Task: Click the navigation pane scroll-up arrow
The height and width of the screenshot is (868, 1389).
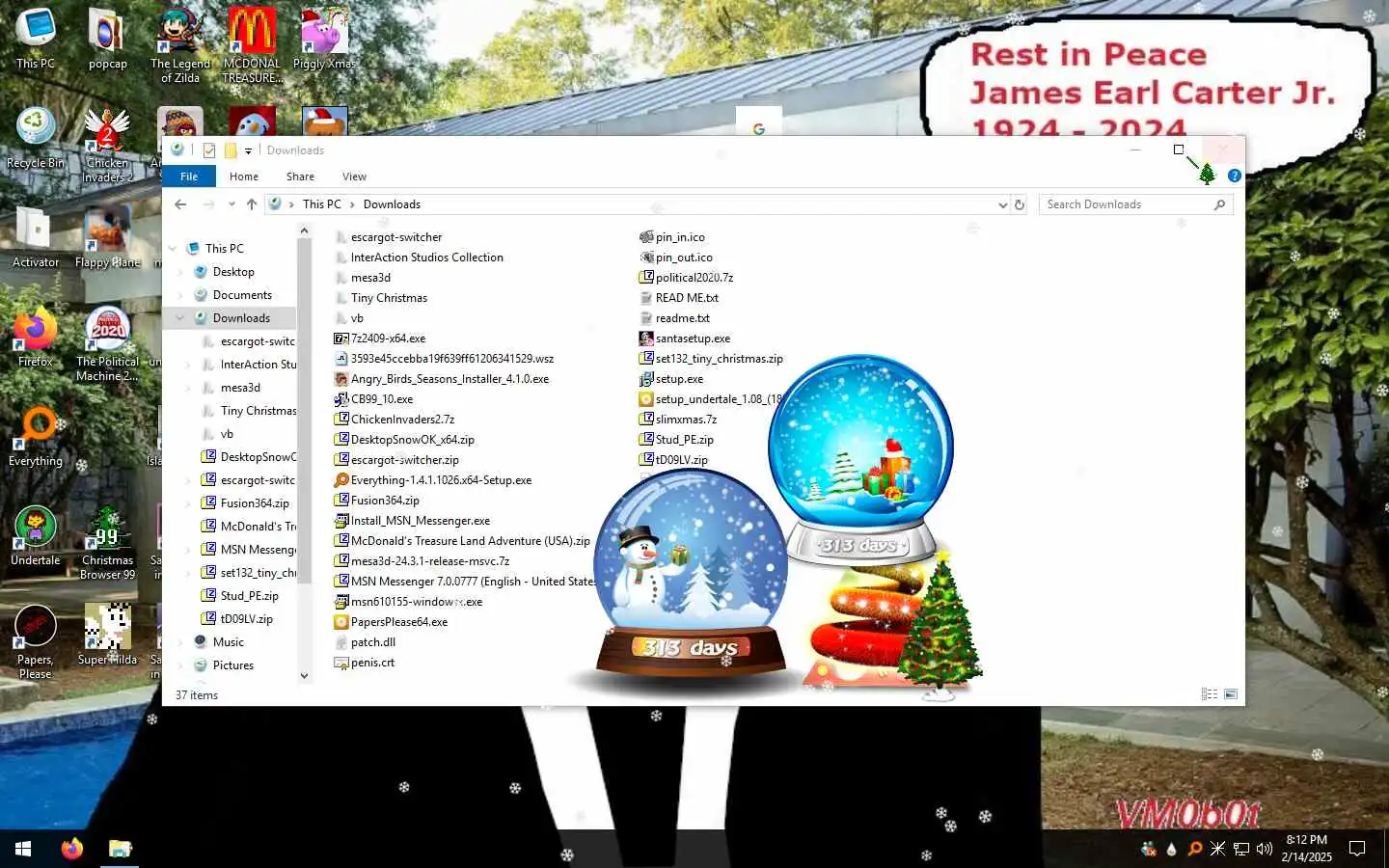Action: 304,231
